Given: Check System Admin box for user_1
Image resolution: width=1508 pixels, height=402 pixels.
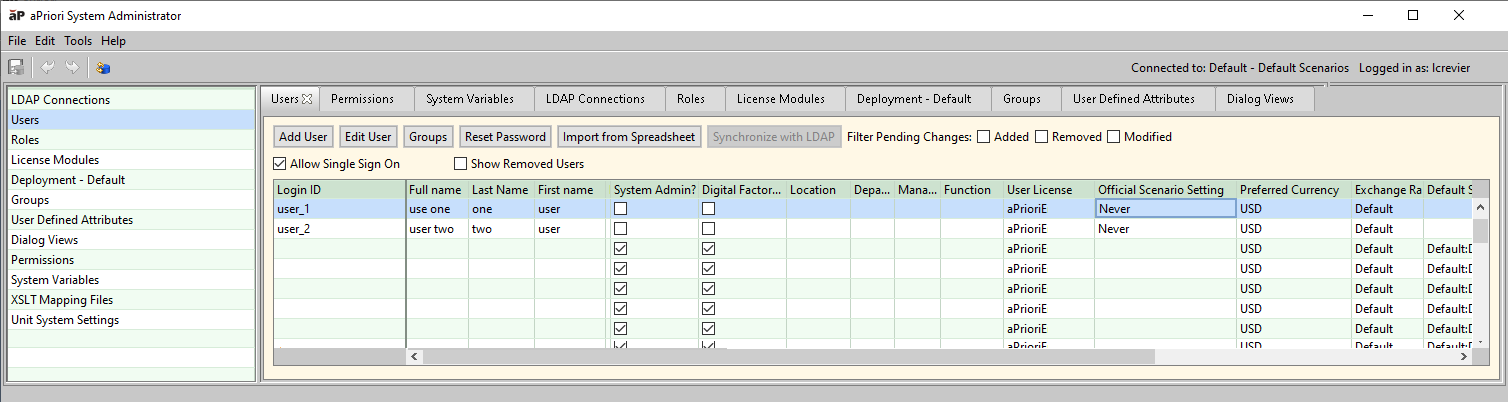Looking at the screenshot, I should tap(621, 209).
